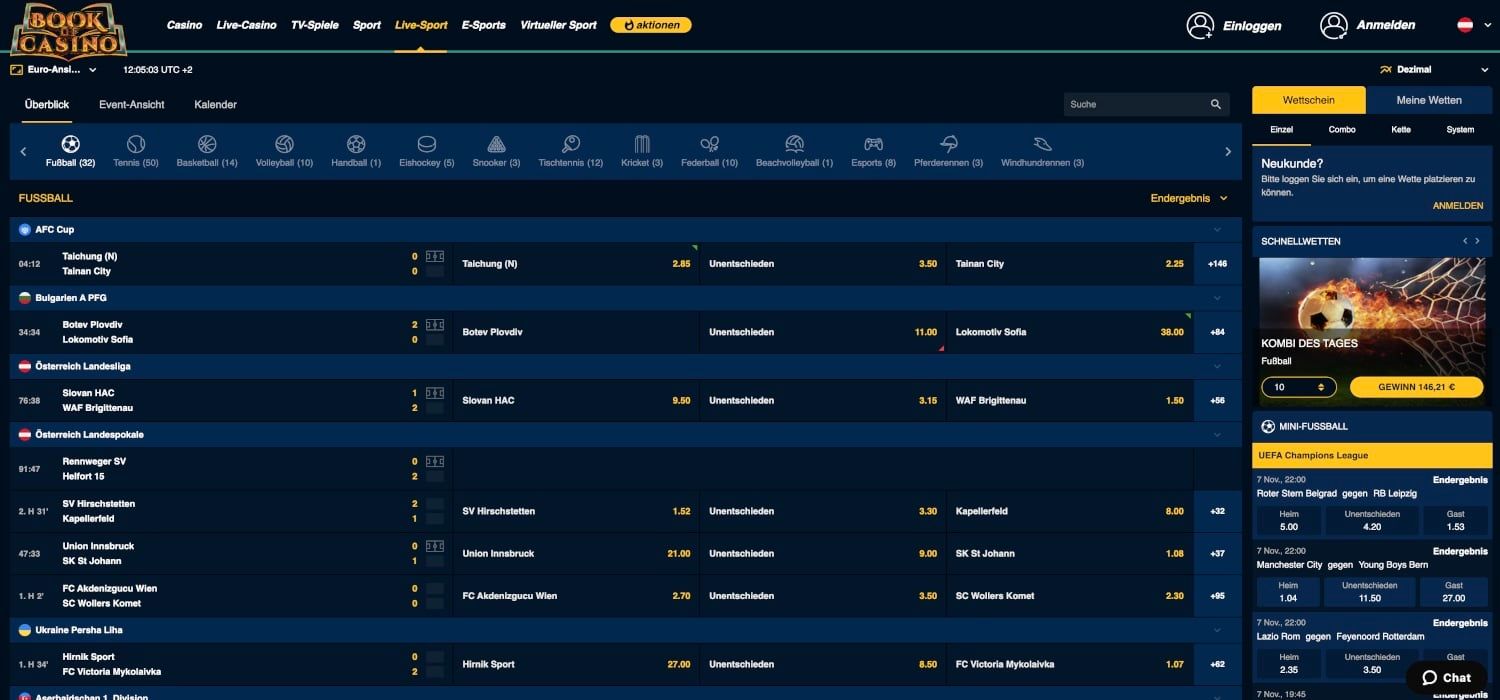Click the ANMELDEN link in Neukunde panel
1500x700 pixels.
1457,205
